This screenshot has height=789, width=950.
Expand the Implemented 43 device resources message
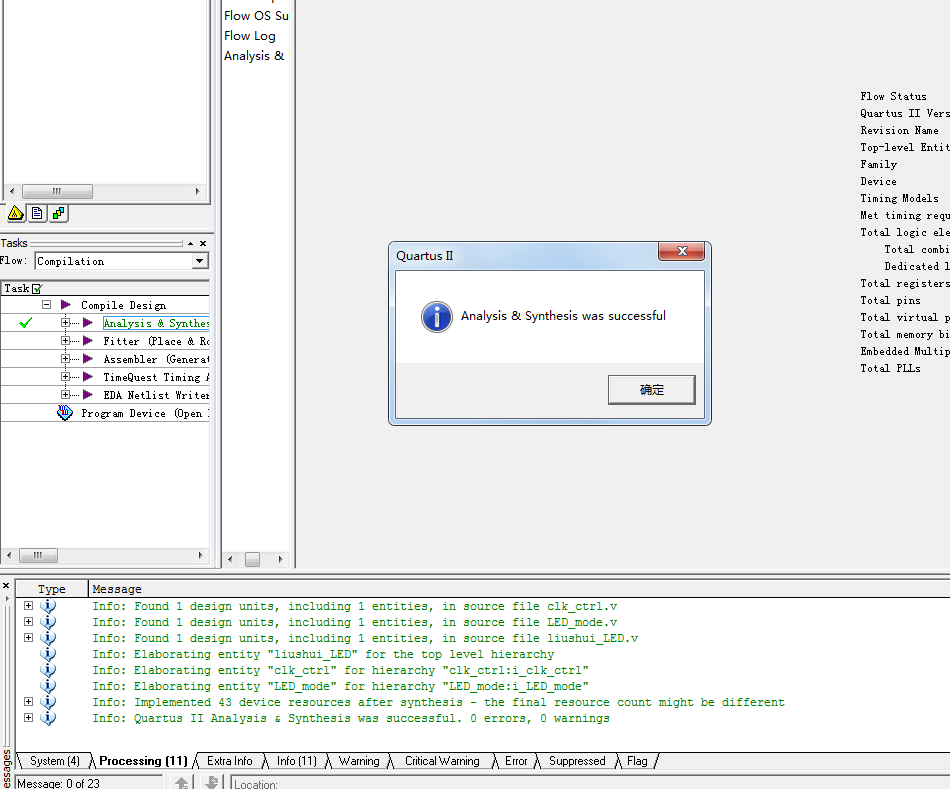click(28, 701)
